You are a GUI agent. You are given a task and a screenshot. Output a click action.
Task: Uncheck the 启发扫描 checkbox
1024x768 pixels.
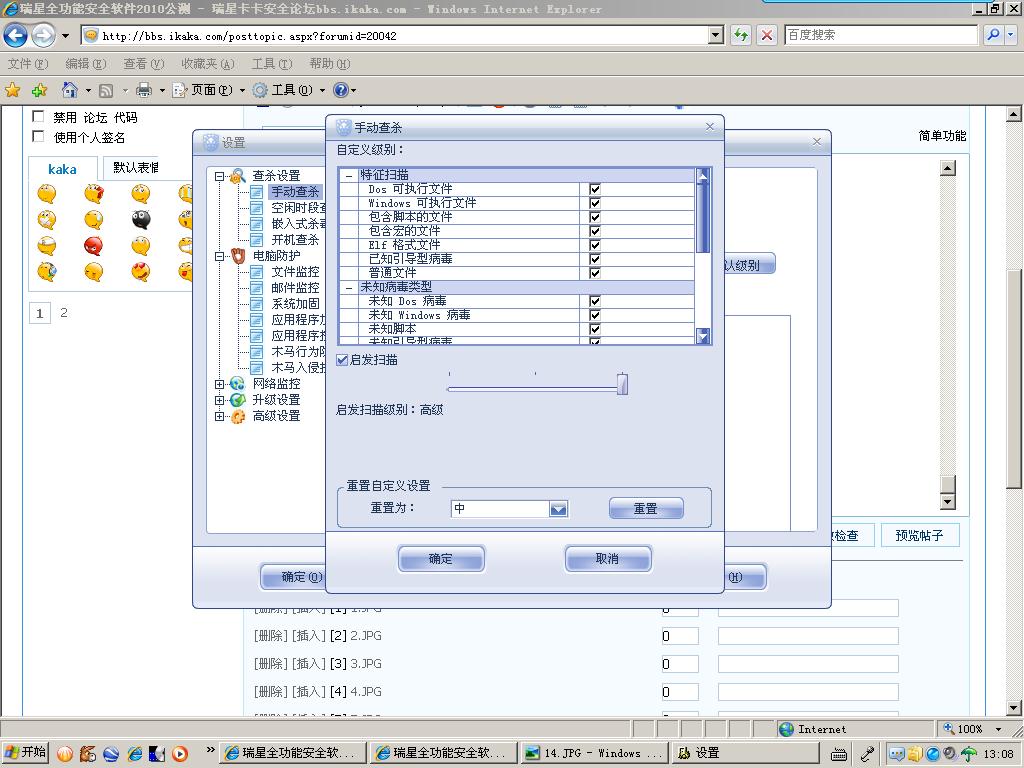click(342, 360)
